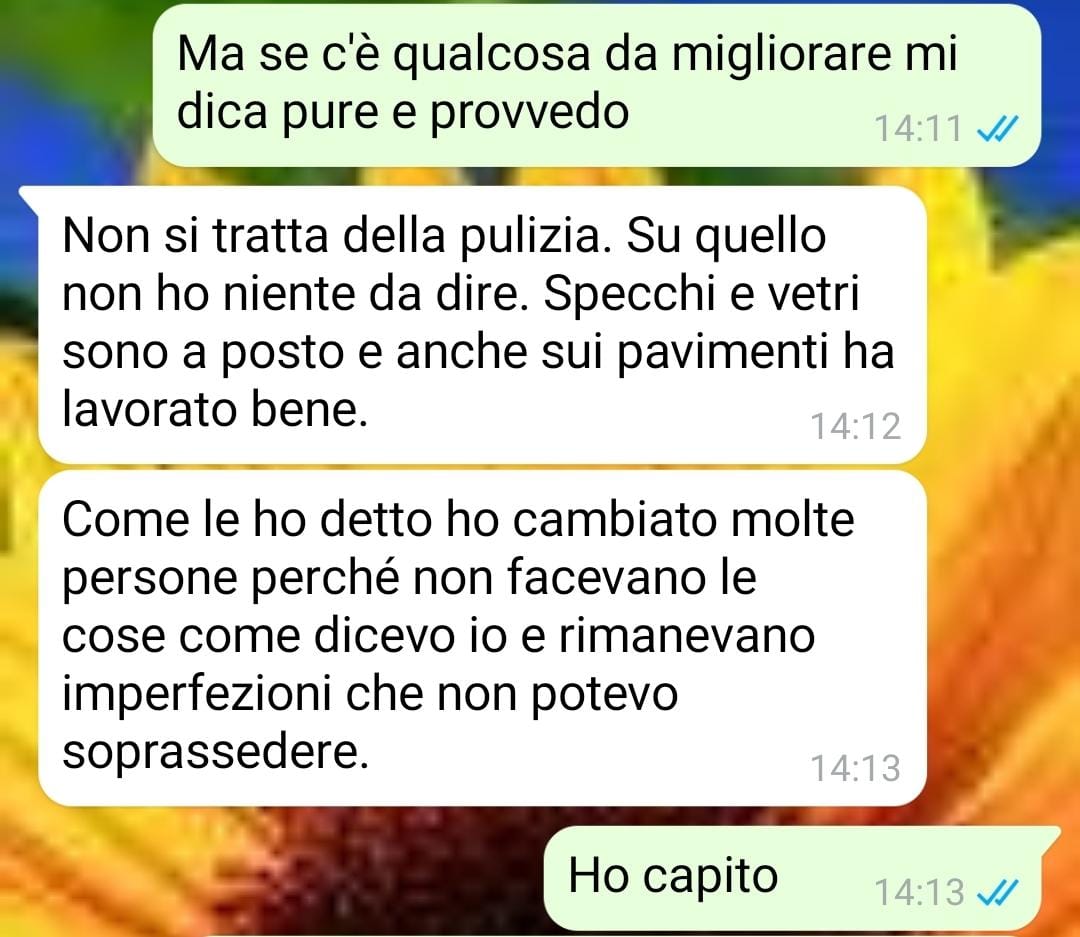Select the 14:11 timestamp
Viewport: 1080px width, 937px height.
point(918,129)
